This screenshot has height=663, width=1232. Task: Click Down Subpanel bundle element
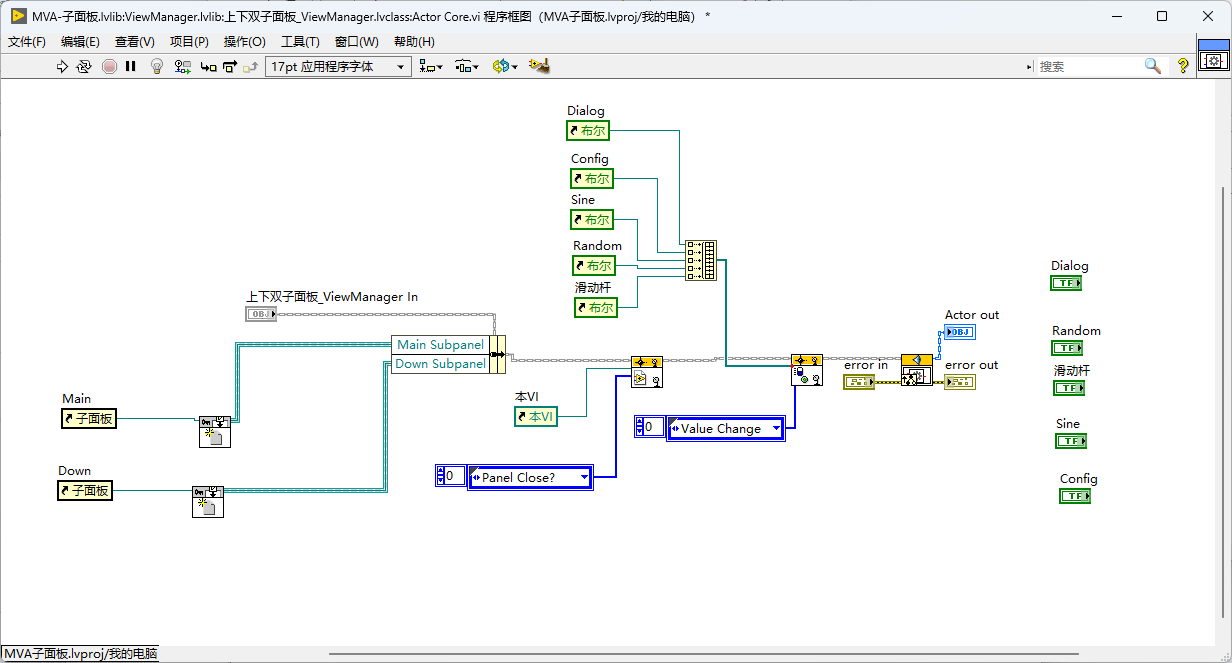[439, 364]
